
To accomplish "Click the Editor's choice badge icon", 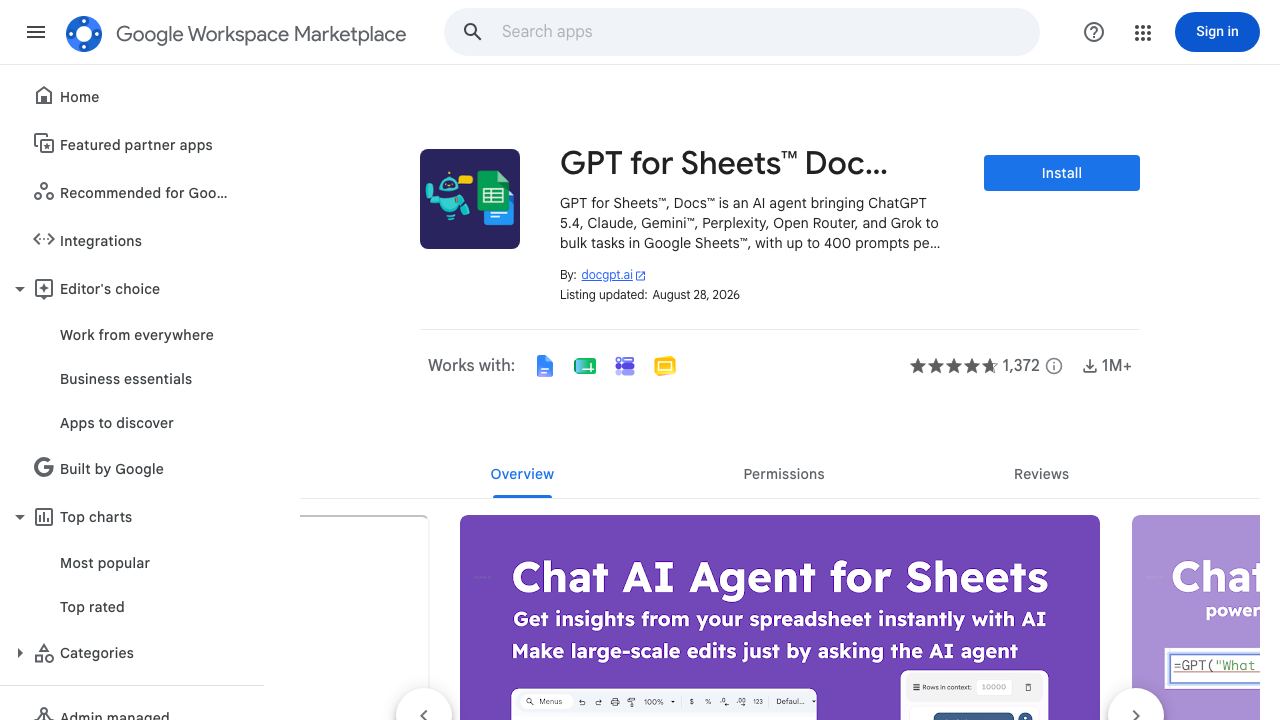I will coord(44,289).
